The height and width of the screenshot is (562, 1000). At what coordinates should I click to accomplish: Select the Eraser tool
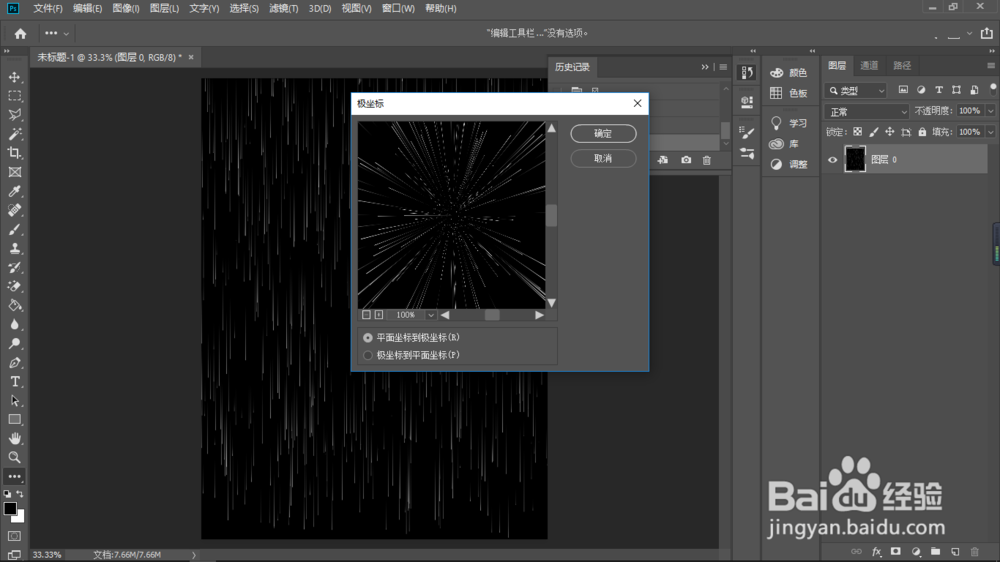[15, 286]
